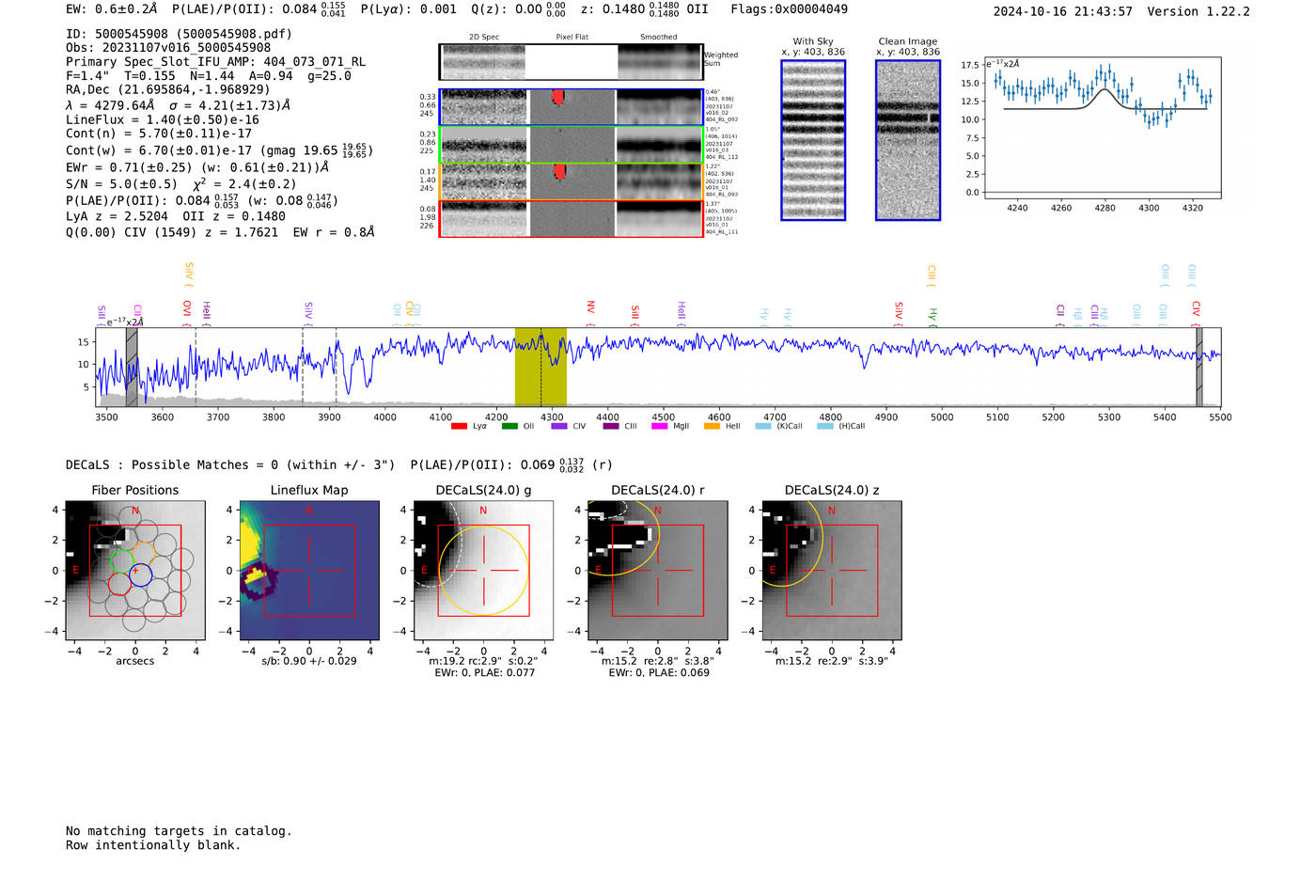The width and height of the screenshot is (1316, 896).
Task: Click 'Row intentionally blank.' text
Action: (x=153, y=845)
